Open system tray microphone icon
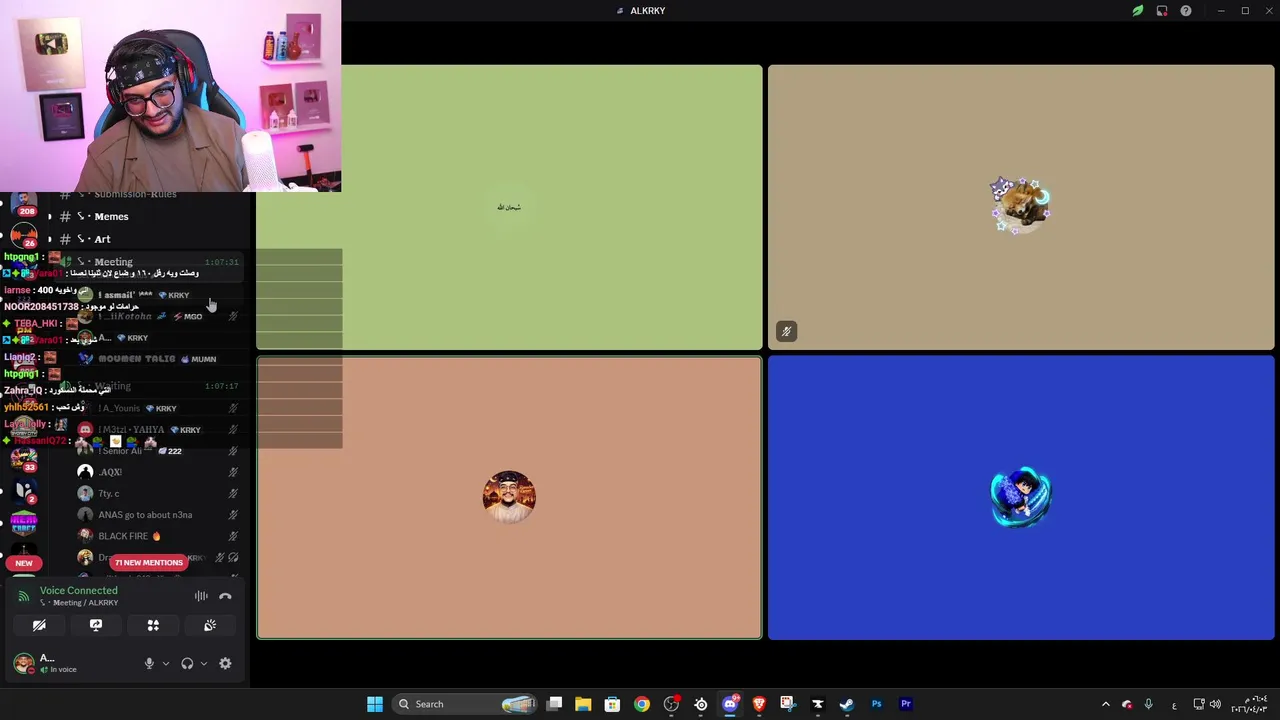1280x720 pixels. (1148, 704)
